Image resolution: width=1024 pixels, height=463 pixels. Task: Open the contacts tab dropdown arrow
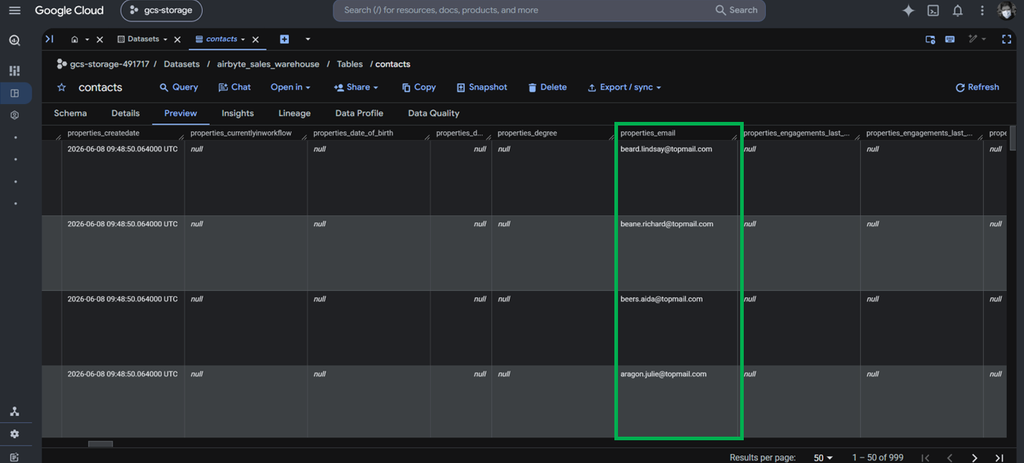(x=243, y=39)
